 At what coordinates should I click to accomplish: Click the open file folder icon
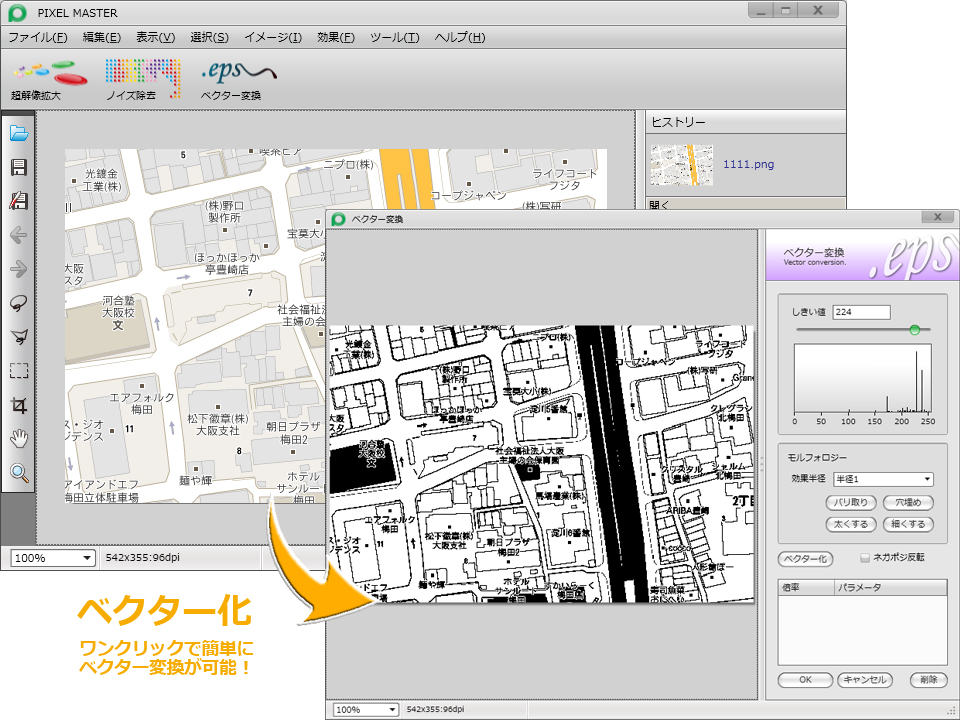pos(17,133)
